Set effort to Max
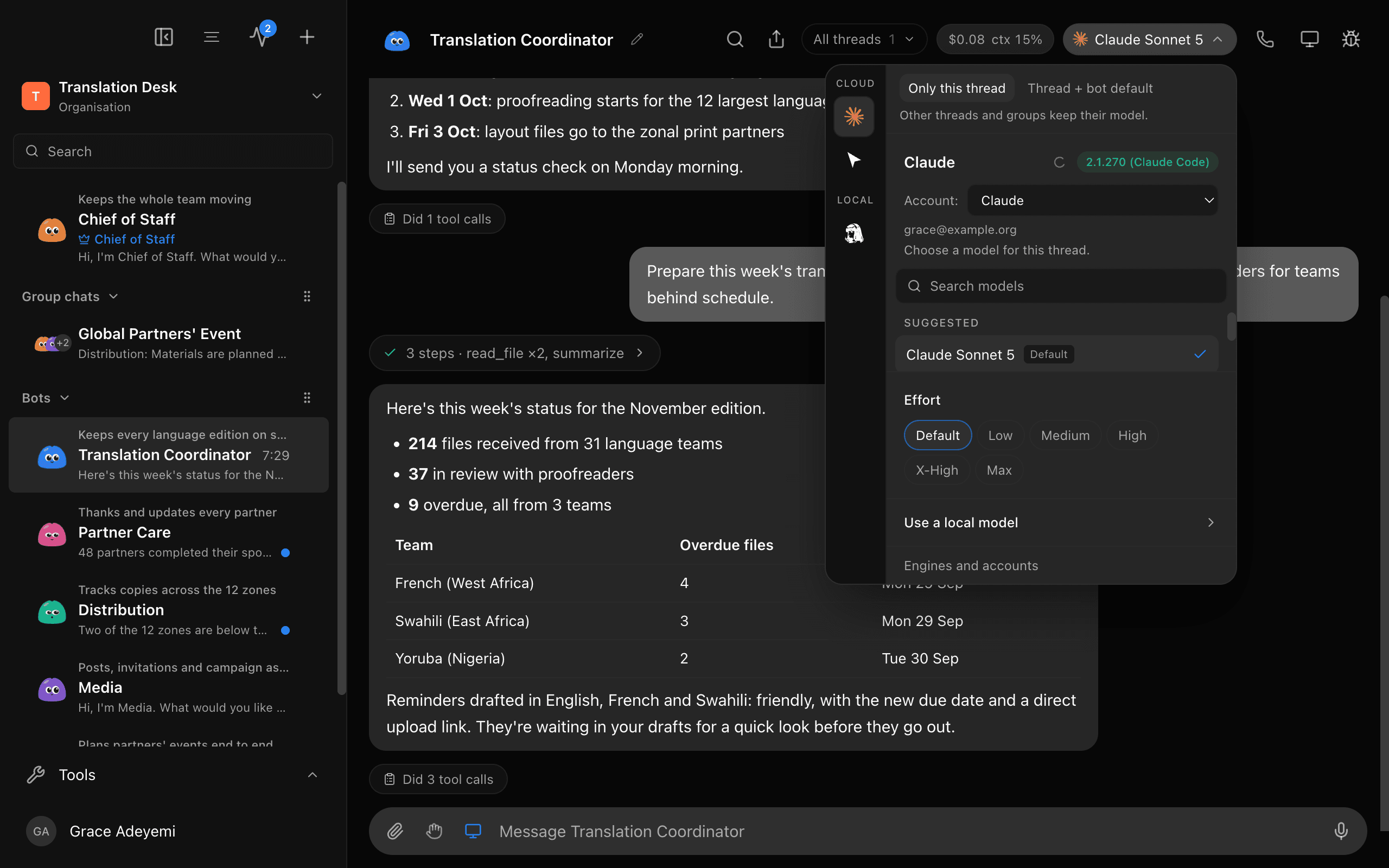The height and width of the screenshot is (868, 1389). click(999, 470)
